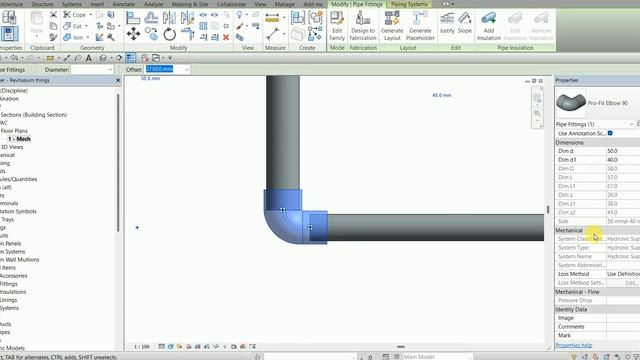This screenshot has width=640, height=360.
Task: Close the Project Browser panel
Action: pos(118,80)
